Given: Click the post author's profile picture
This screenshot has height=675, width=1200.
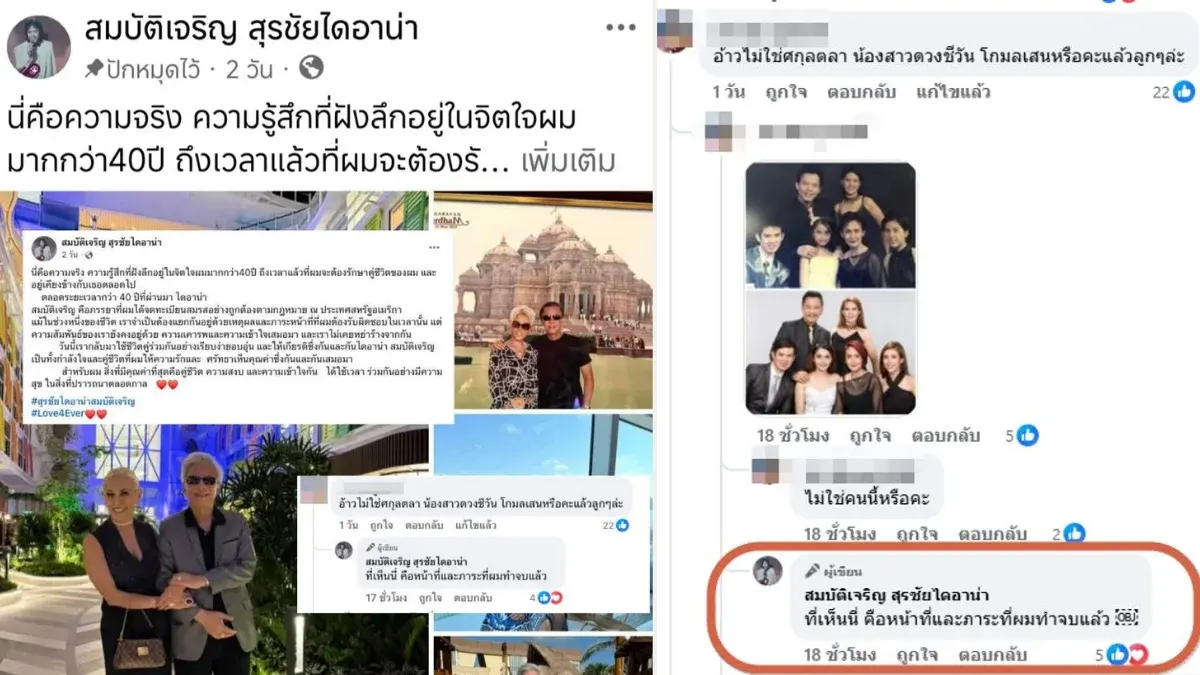Looking at the screenshot, I should pos(39,45).
